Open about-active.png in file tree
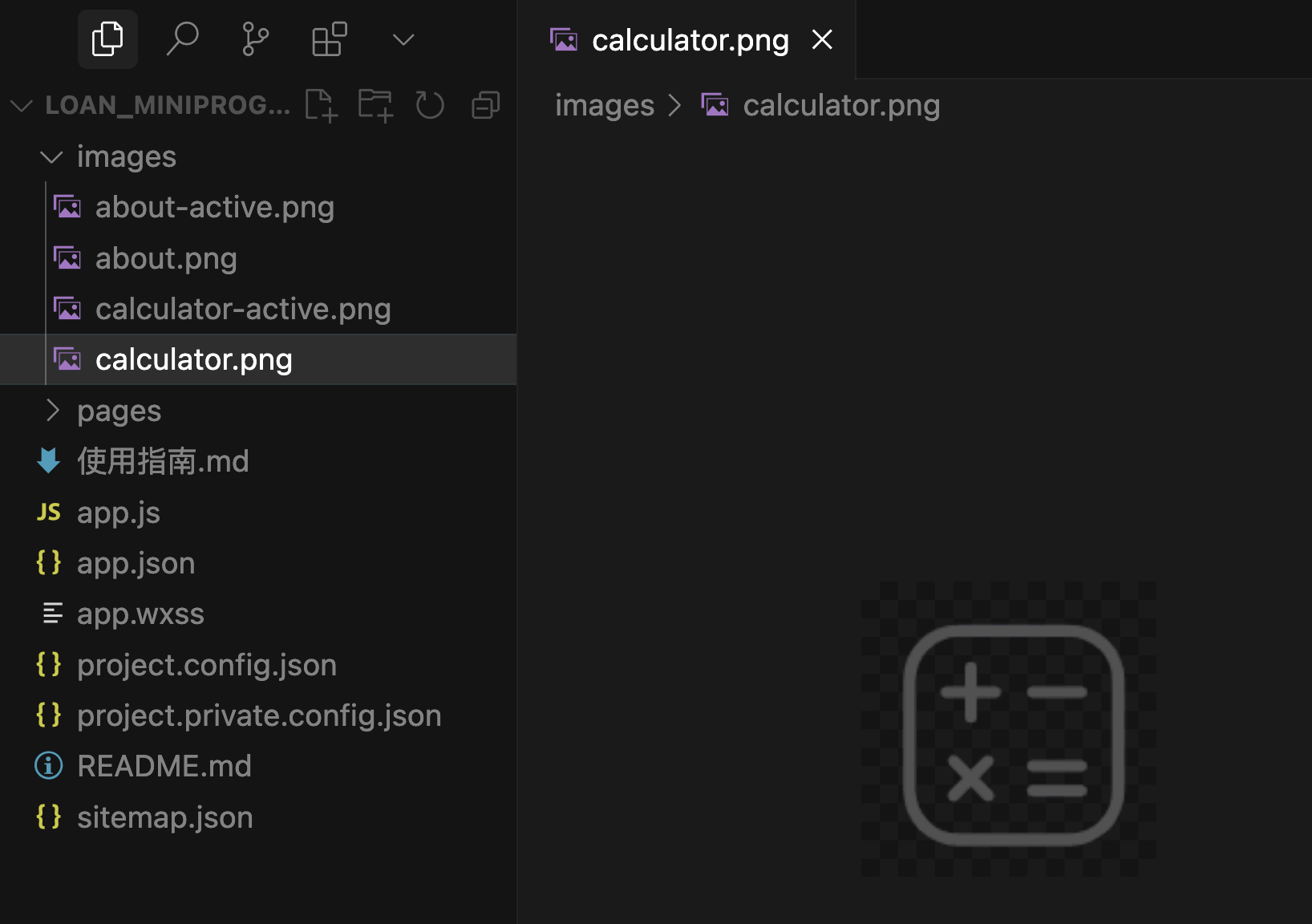 click(214, 208)
